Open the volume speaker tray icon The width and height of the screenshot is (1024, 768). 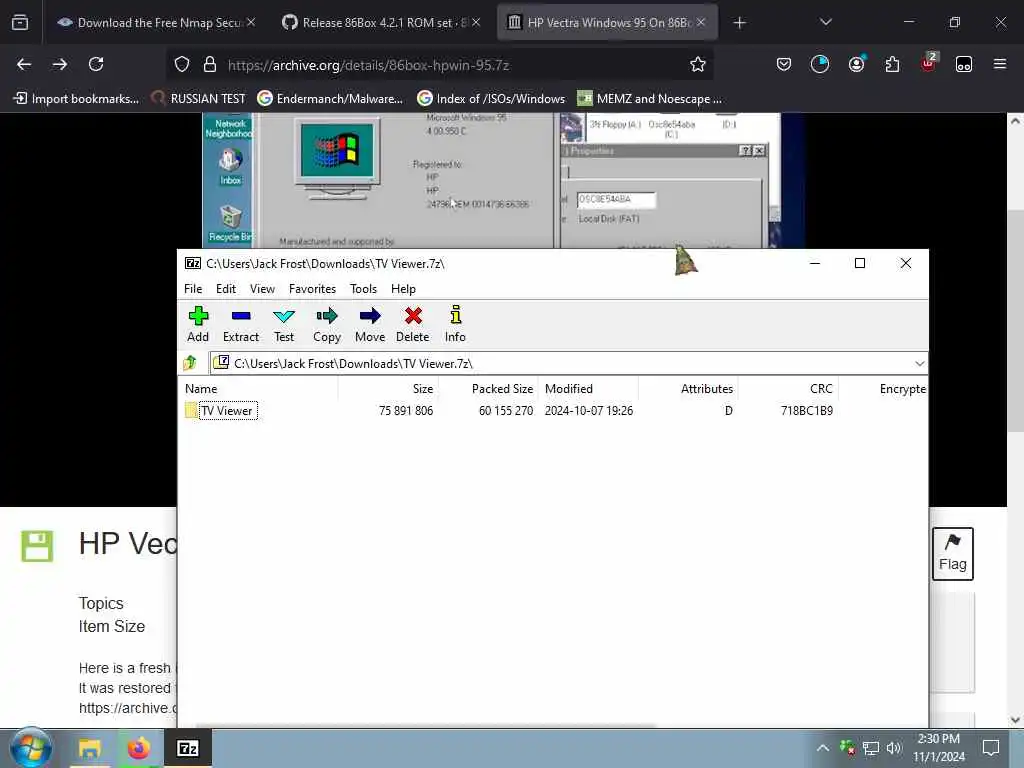[893, 748]
